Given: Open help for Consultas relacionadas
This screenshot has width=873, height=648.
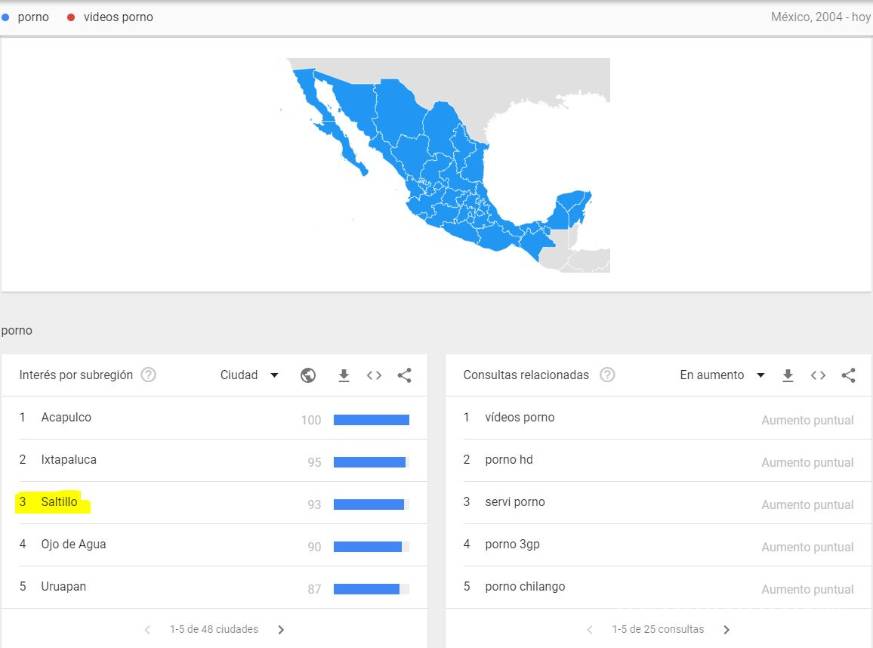Looking at the screenshot, I should tap(606, 375).
